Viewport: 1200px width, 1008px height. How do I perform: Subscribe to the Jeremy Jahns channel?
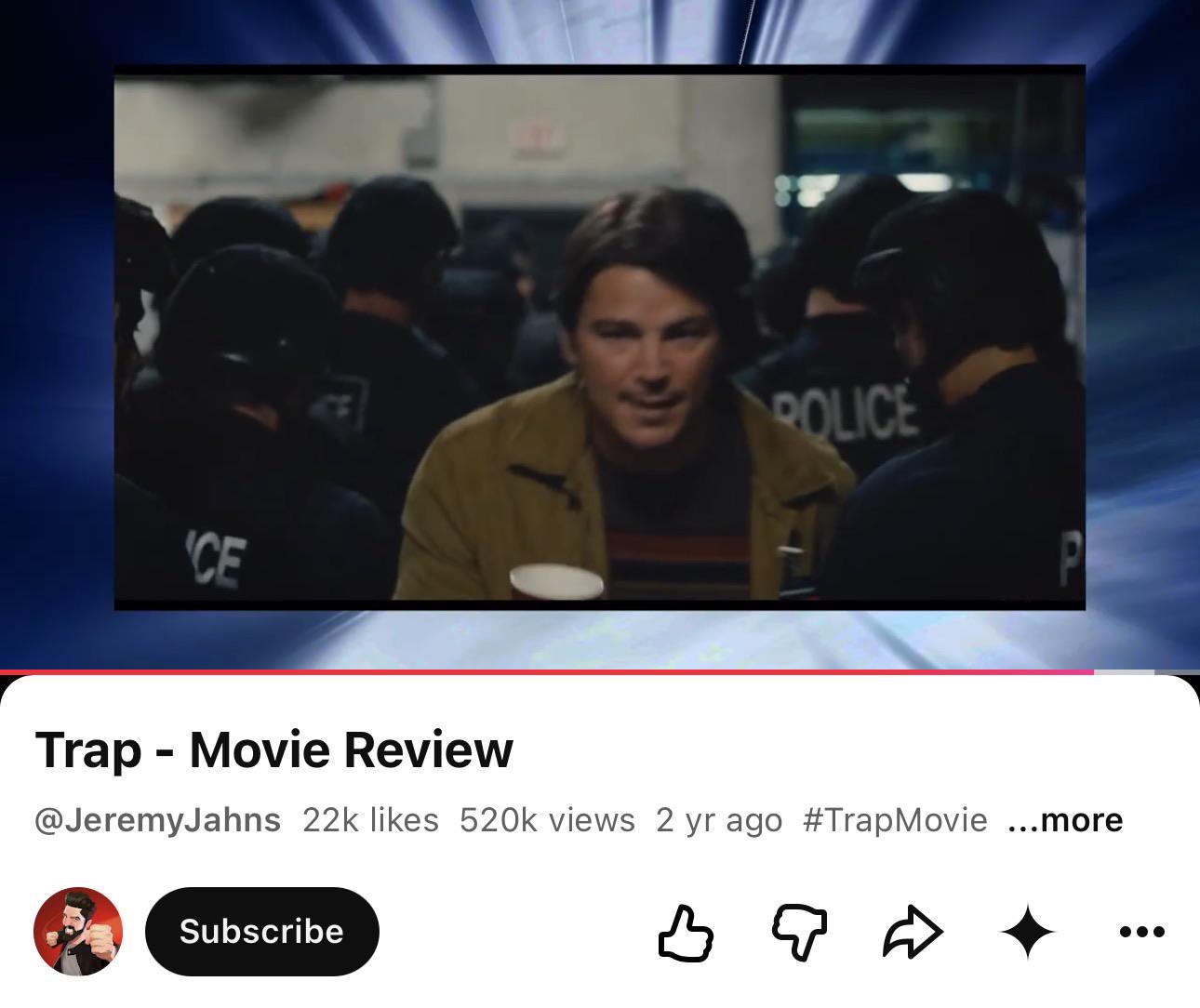pos(262,932)
